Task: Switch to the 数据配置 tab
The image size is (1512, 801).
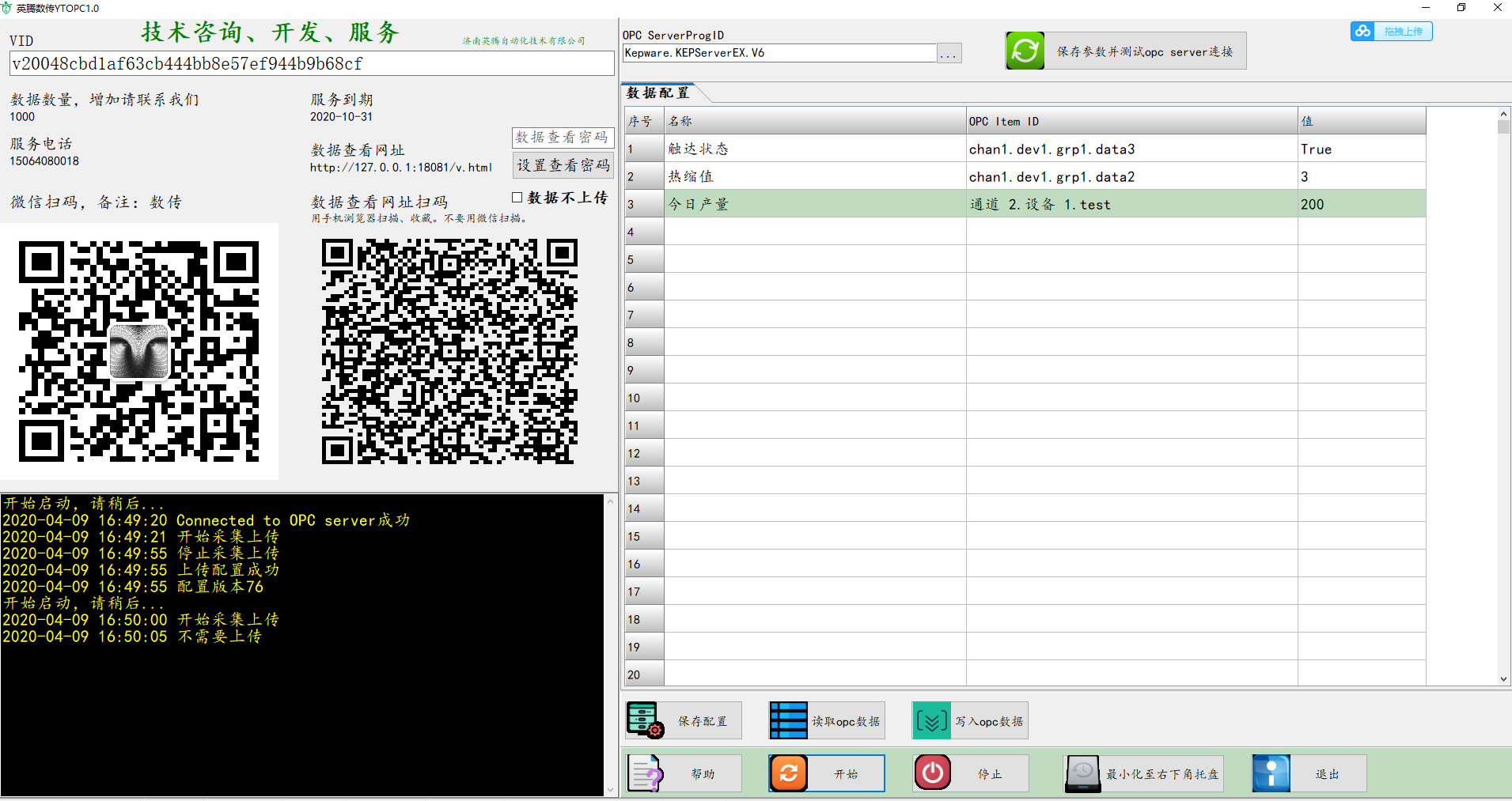Action: tap(657, 93)
